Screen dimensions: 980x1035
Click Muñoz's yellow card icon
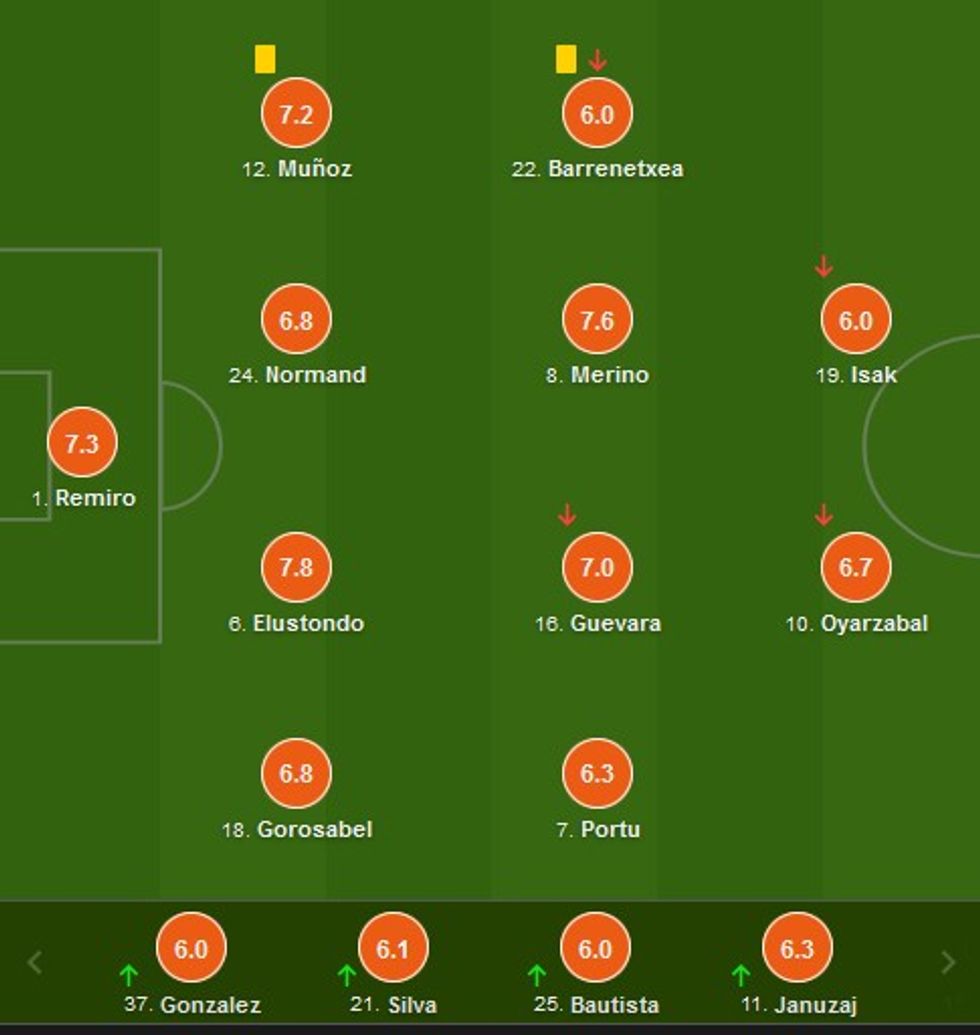pyautogui.click(x=265, y=59)
